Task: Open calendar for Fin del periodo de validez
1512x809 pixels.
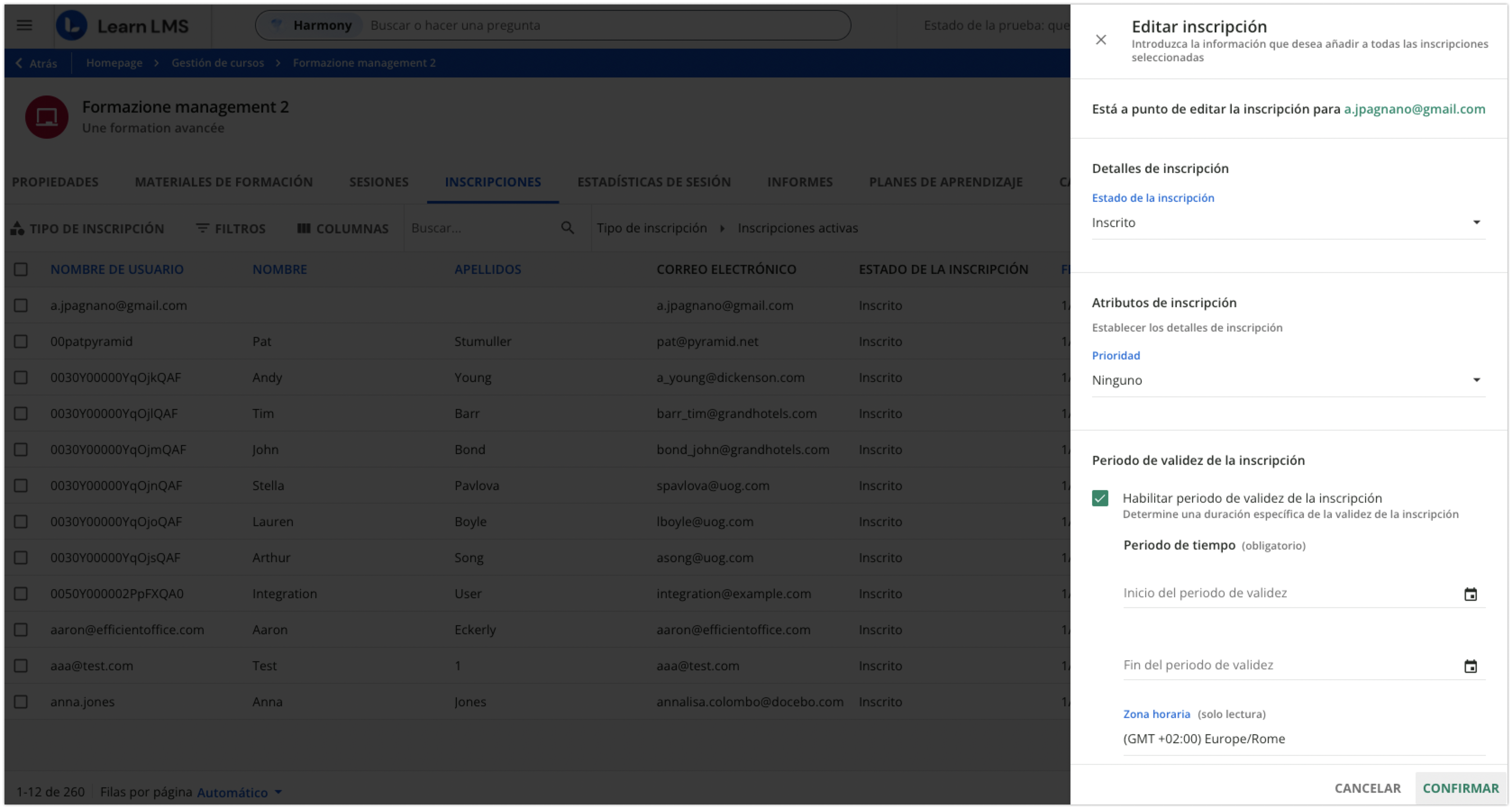Action: coord(1470,667)
